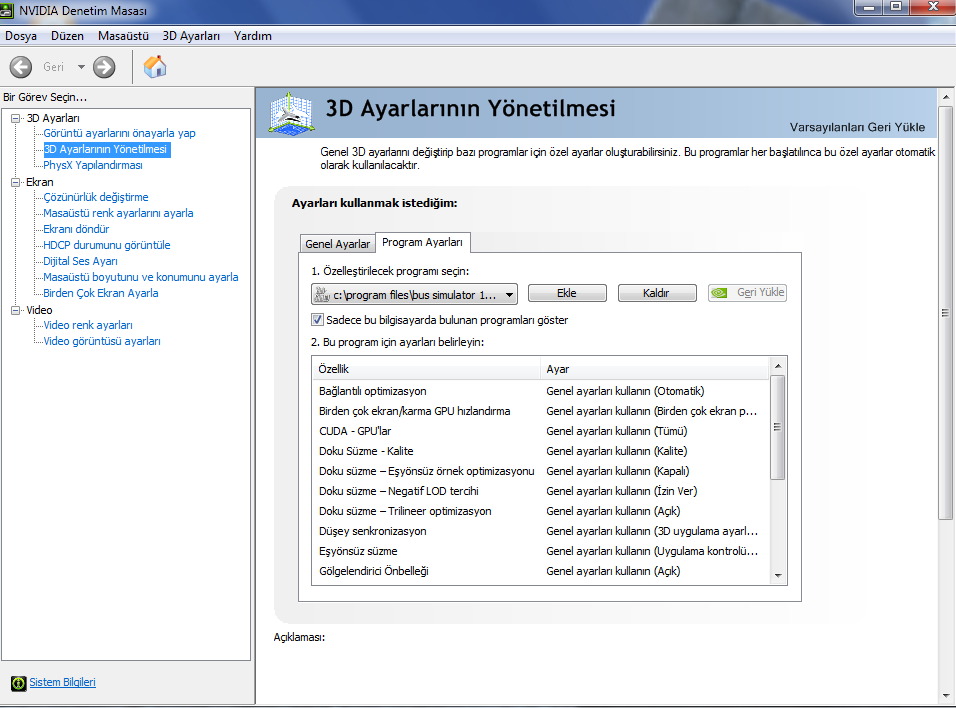956x708 pixels.
Task: Select Doku süzme Trilineer optimizasyon row
Action: click(x=541, y=511)
